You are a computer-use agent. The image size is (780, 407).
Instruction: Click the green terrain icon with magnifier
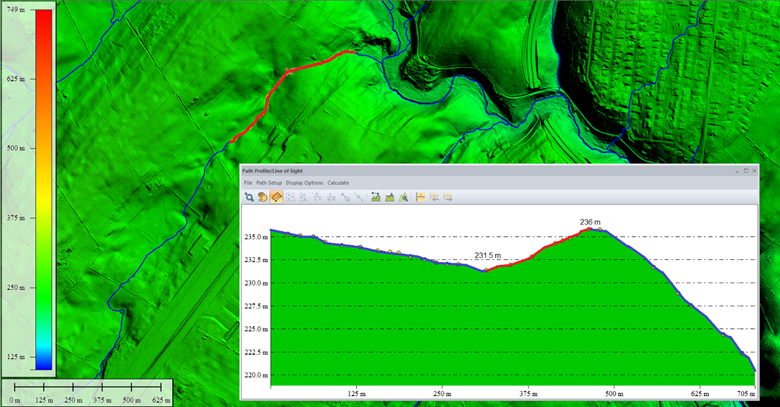(x=403, y=197)
